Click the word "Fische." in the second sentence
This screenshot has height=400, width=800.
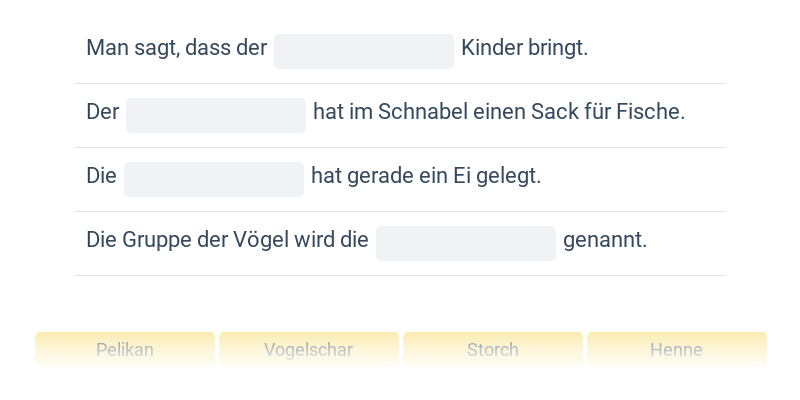651,112
